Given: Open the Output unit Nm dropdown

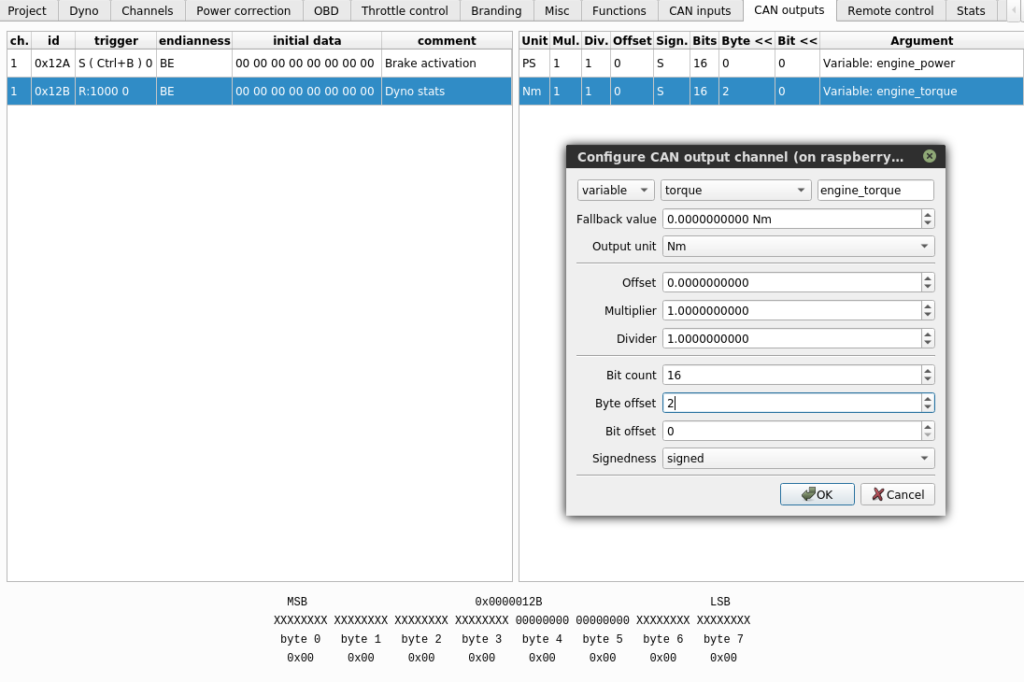Looking at the screenshot, I should coord(798,246).
